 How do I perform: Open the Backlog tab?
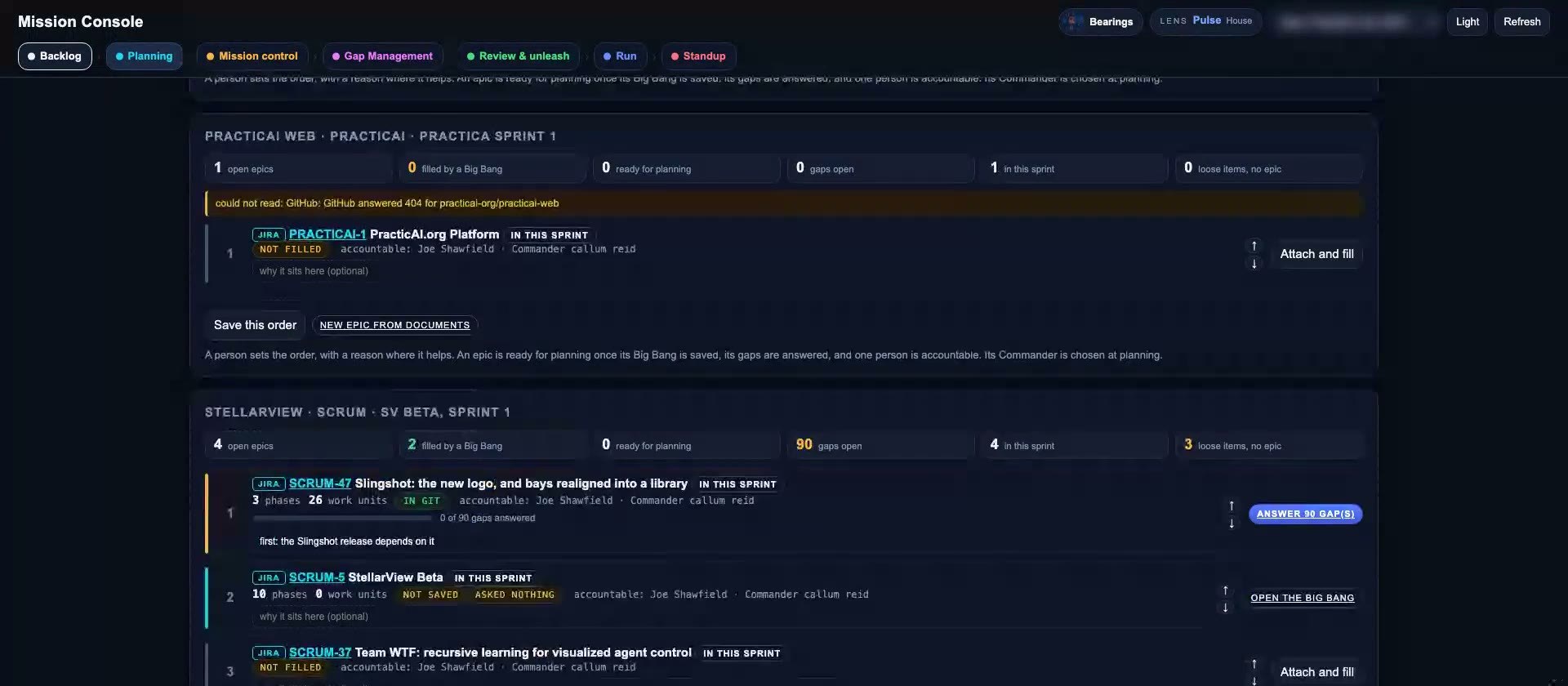[x=55, y=56]
